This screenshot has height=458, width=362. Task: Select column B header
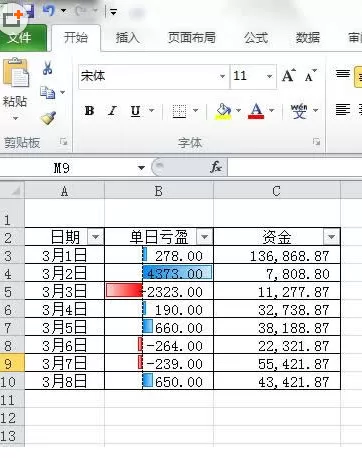coord(159,191)
